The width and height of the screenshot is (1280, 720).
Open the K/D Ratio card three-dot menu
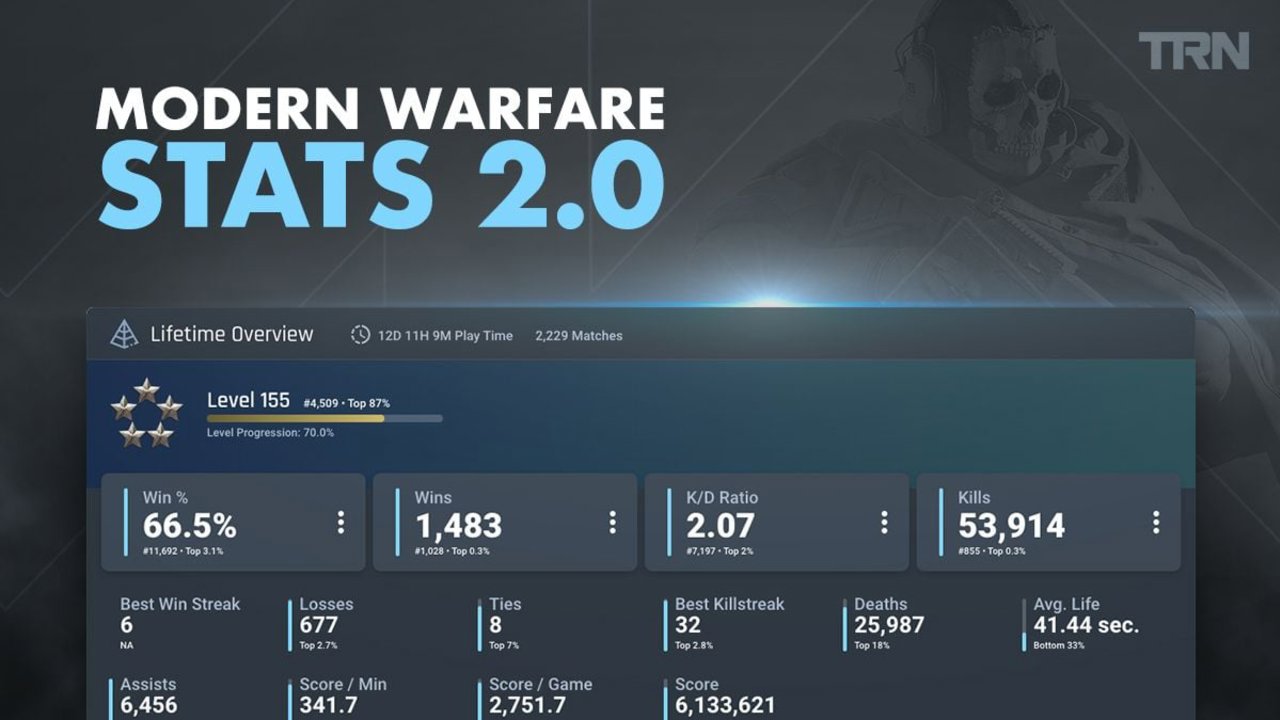pyautogui.click(x=884, y=522)
